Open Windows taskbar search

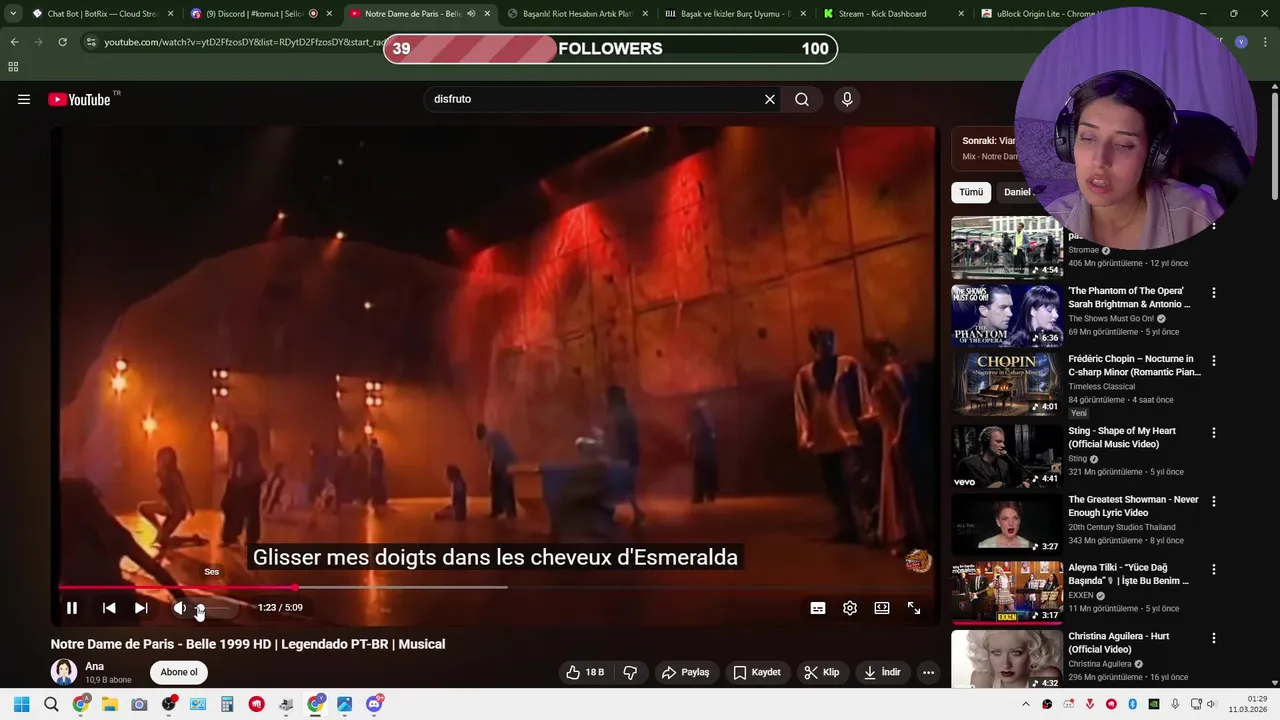(51, 704)
